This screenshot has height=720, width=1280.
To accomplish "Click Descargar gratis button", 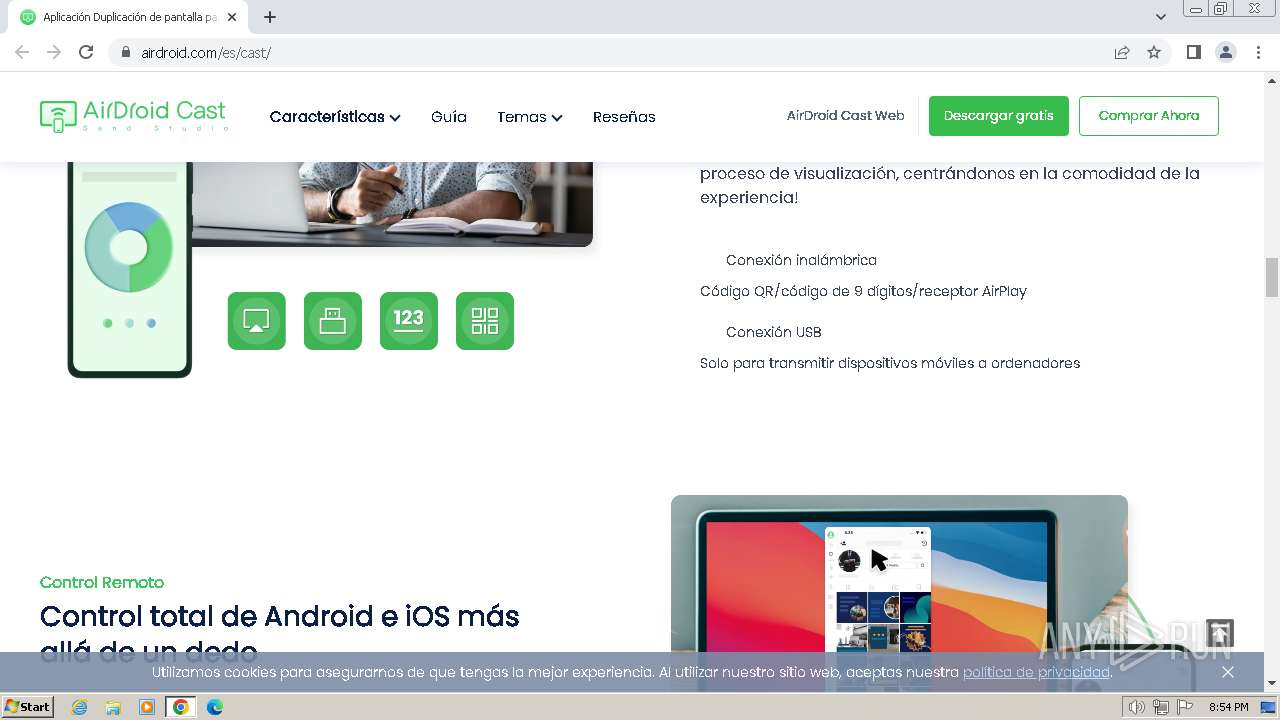I will [x=999, y=116].
